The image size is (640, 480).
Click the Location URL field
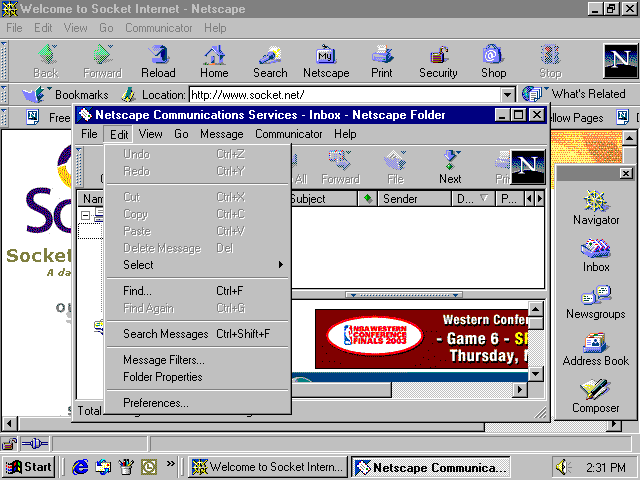[x=345, y=95]
